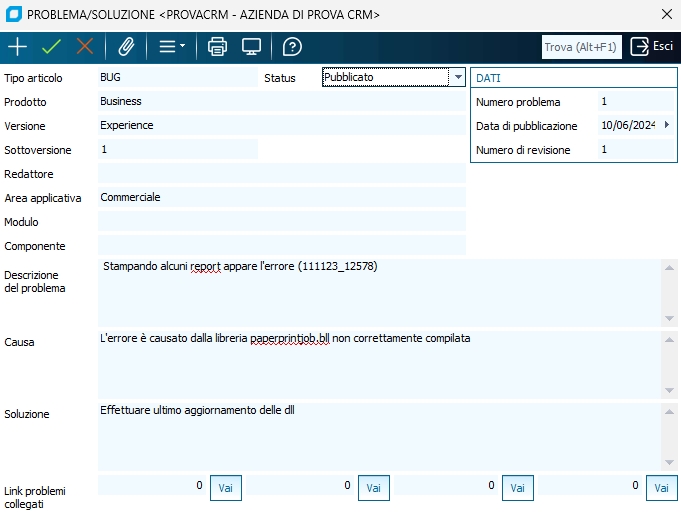The width and height of the screenshot is (681, 520).
Task: Click in the Causa text area
Action: [x=379, y=365]
